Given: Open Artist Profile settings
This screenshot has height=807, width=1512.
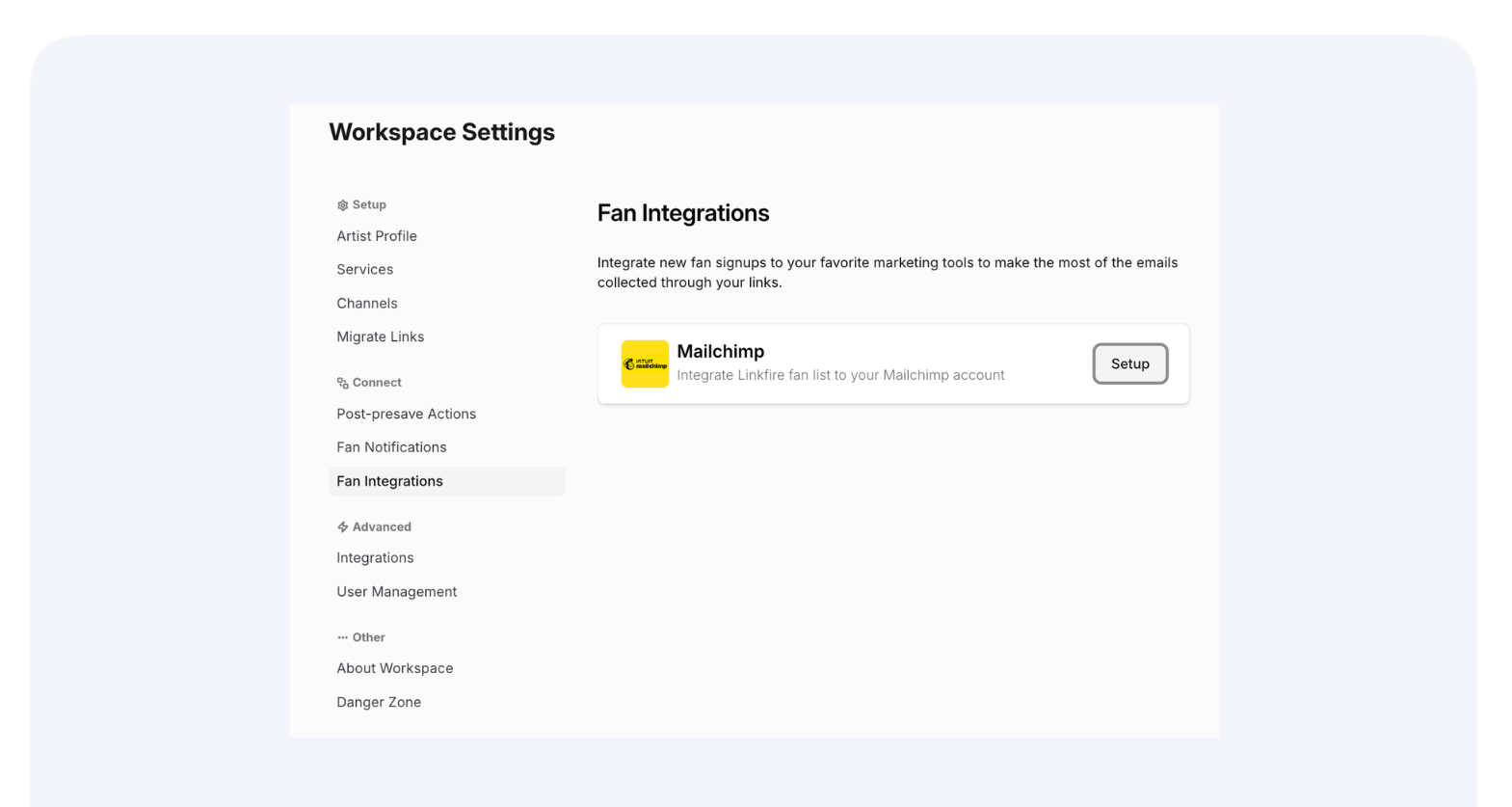Looking at the screenshot, I should click(x=377, y=236).
